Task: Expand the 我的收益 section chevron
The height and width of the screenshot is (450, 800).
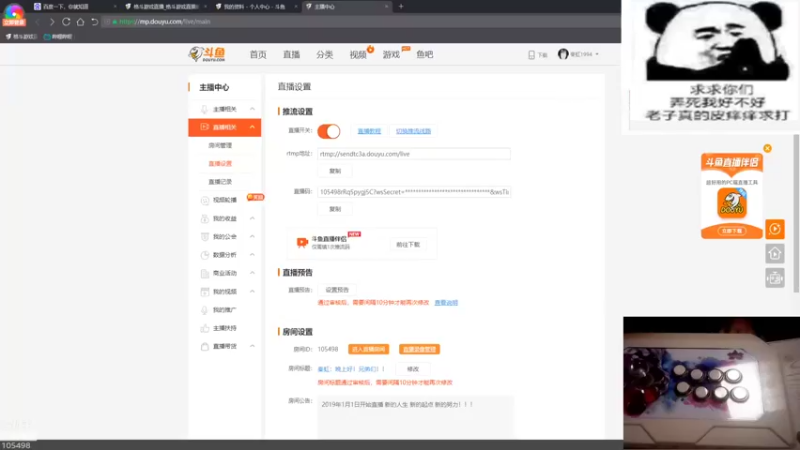Action: click(x=253, y=218)
